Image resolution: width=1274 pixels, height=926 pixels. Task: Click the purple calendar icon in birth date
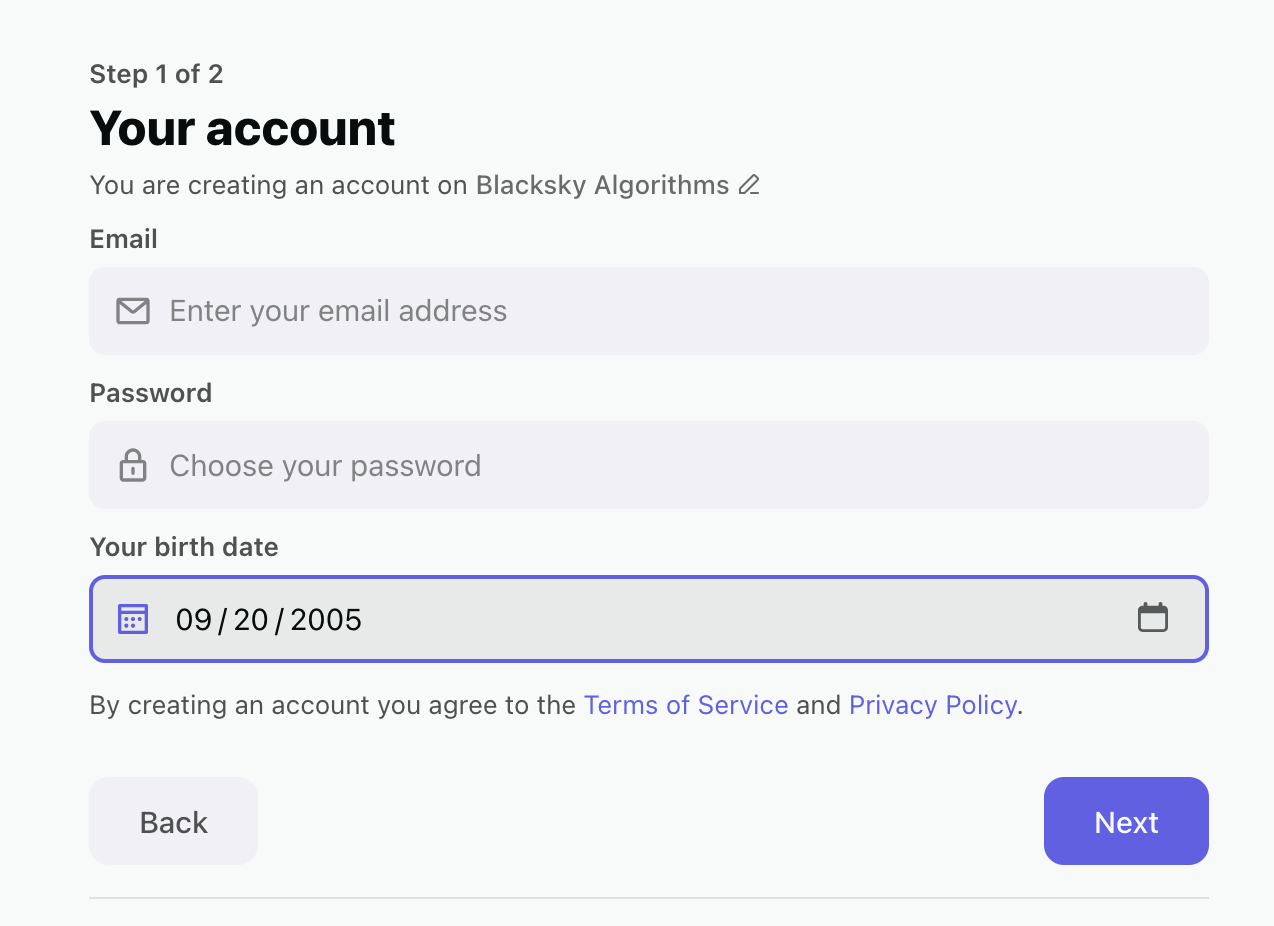pos(133,619)
